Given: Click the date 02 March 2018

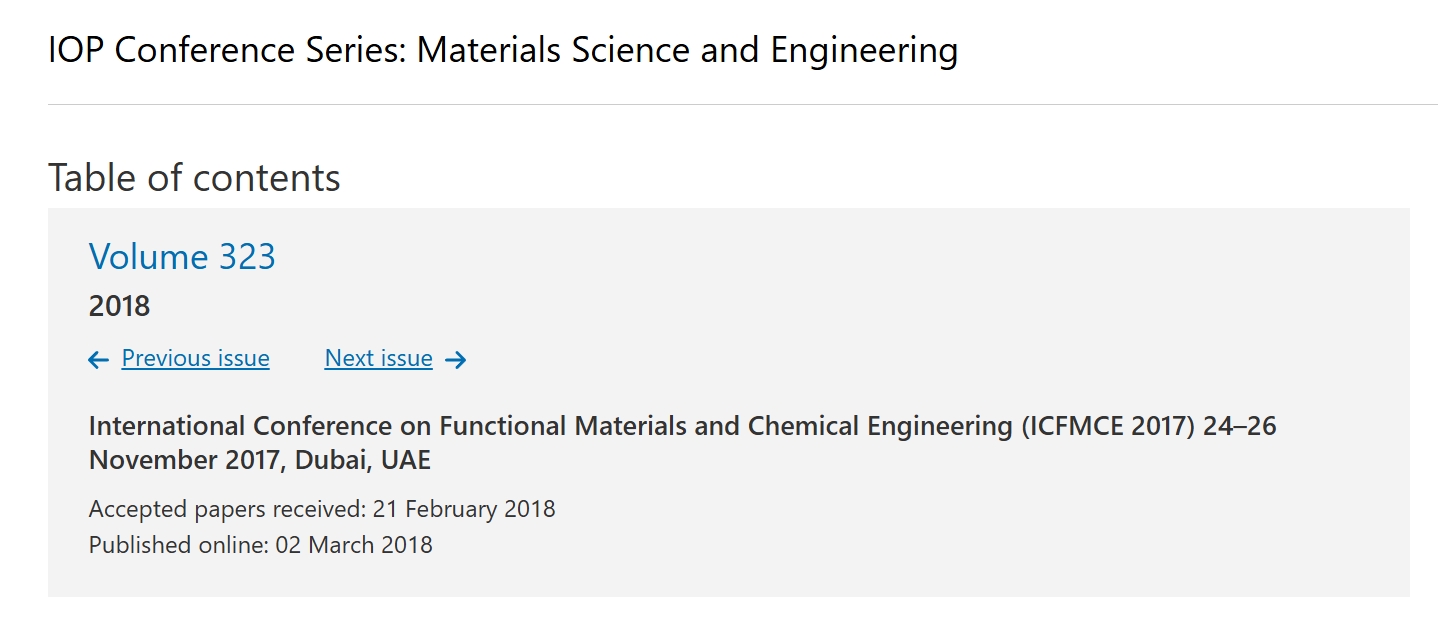Looking at the screenshot, I should click(x=354, y=545).
